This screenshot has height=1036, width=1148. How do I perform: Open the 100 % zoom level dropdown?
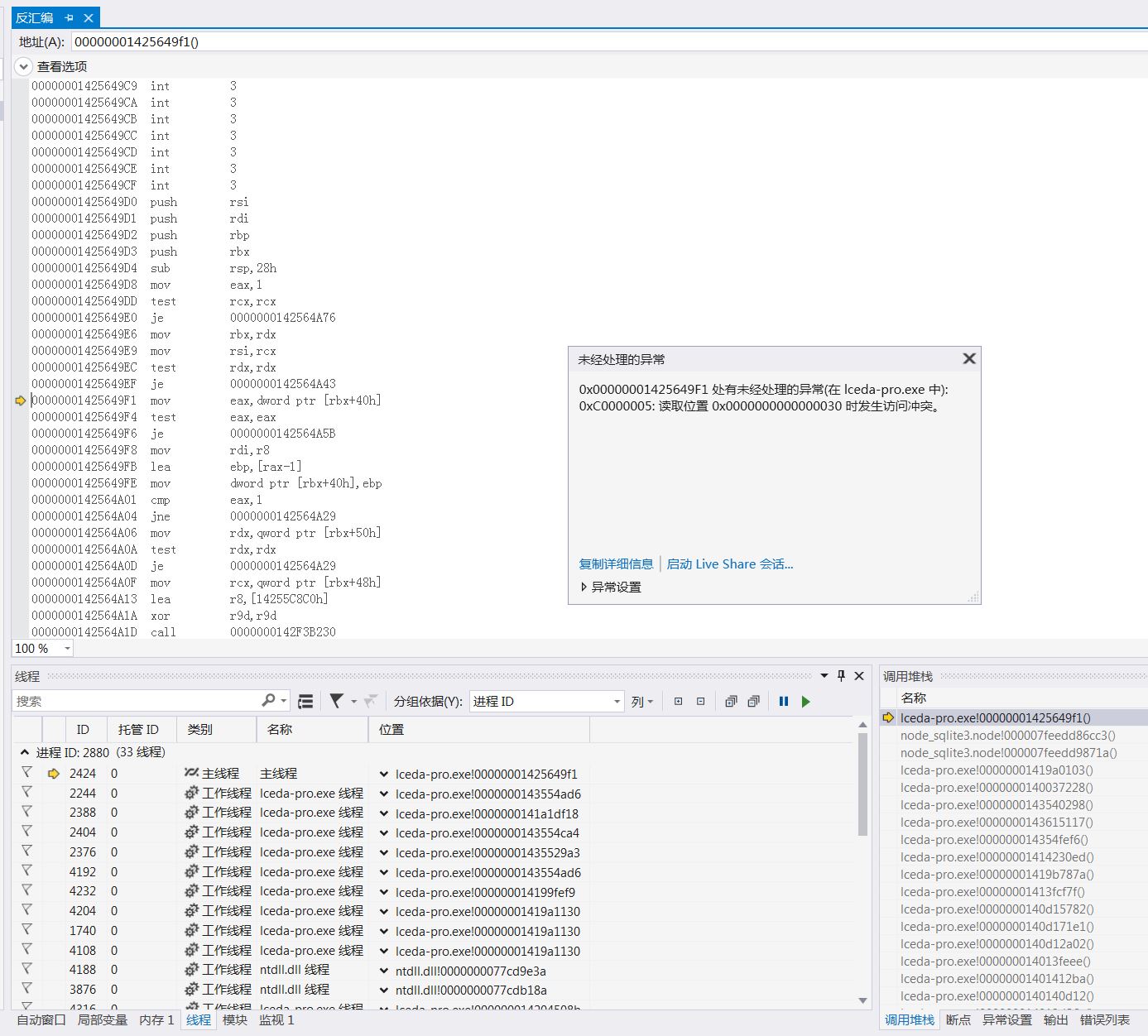[x=67, y=649]
